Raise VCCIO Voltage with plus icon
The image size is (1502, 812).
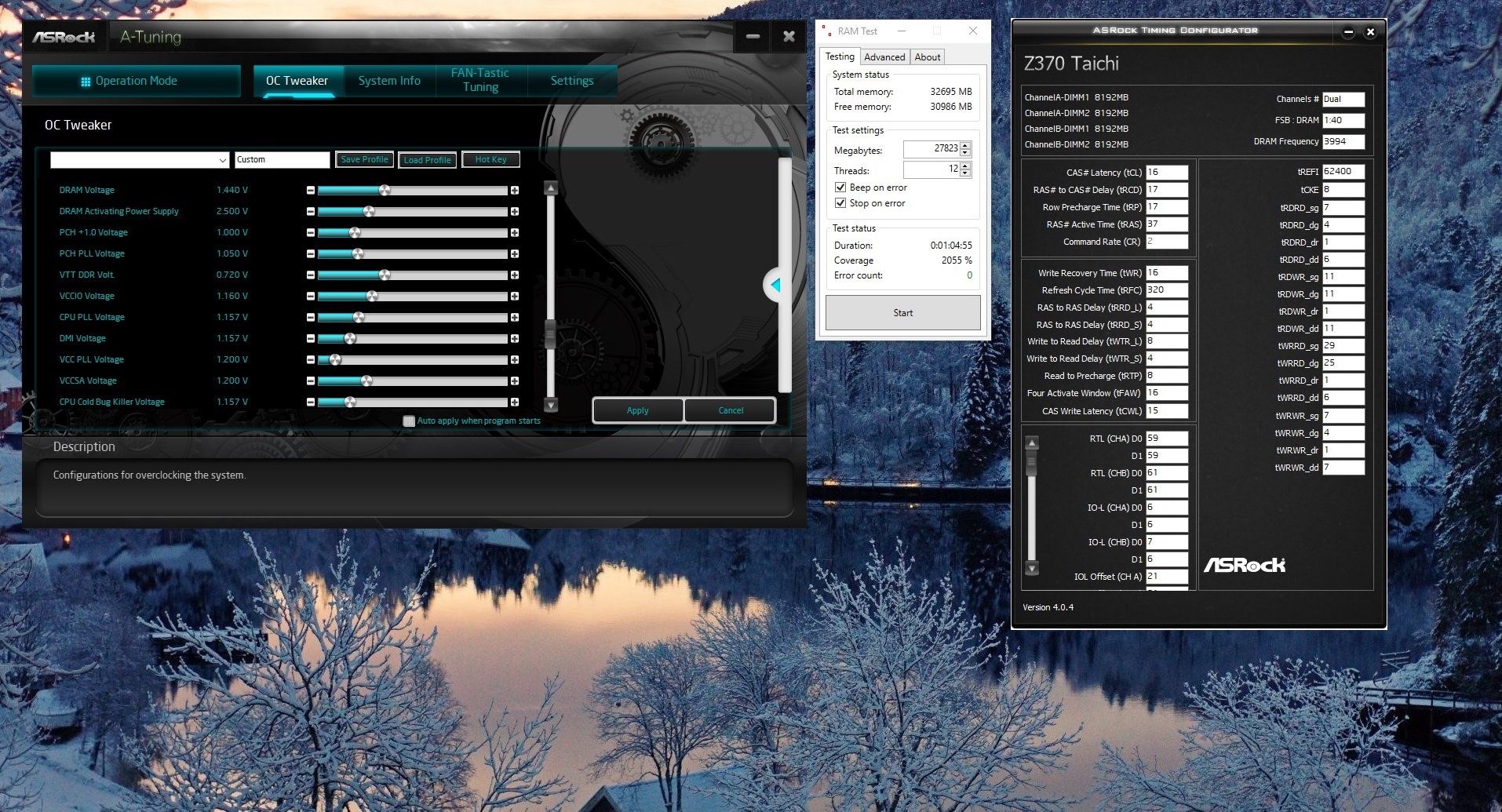point(515,297)
